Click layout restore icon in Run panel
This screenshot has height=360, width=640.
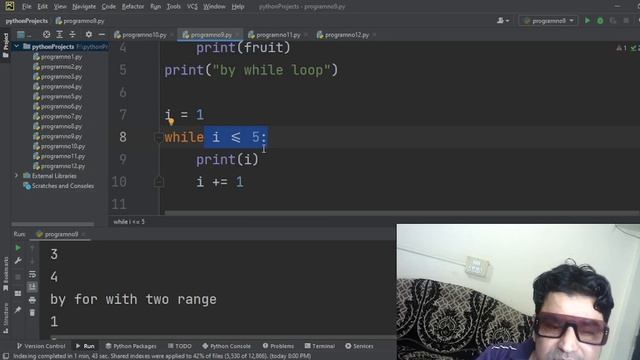18,293
